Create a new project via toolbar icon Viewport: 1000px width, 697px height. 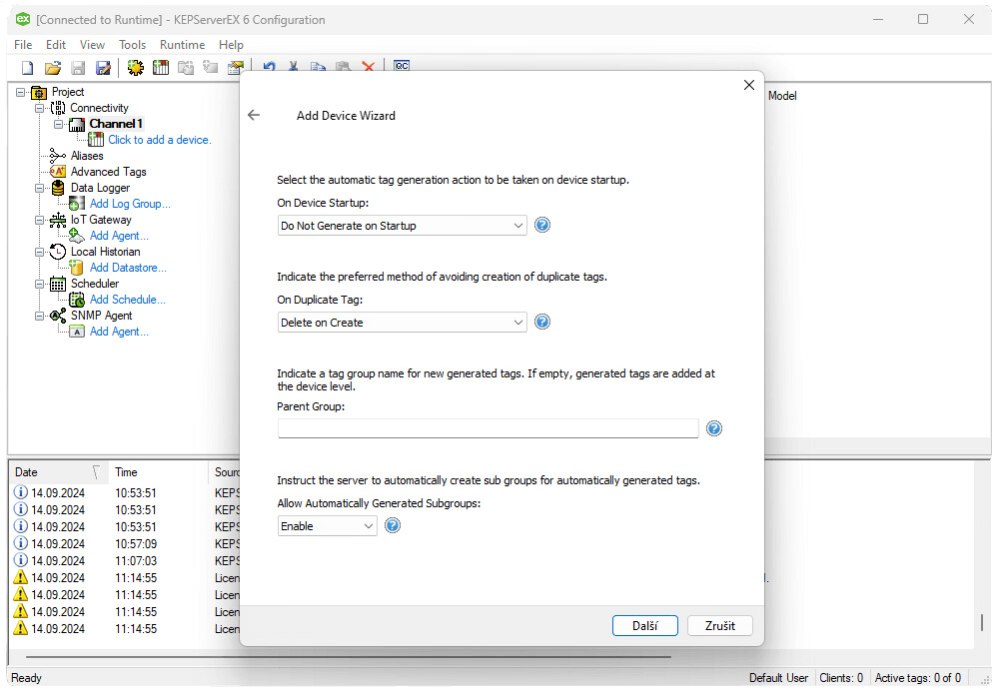(x=26, y=67)
